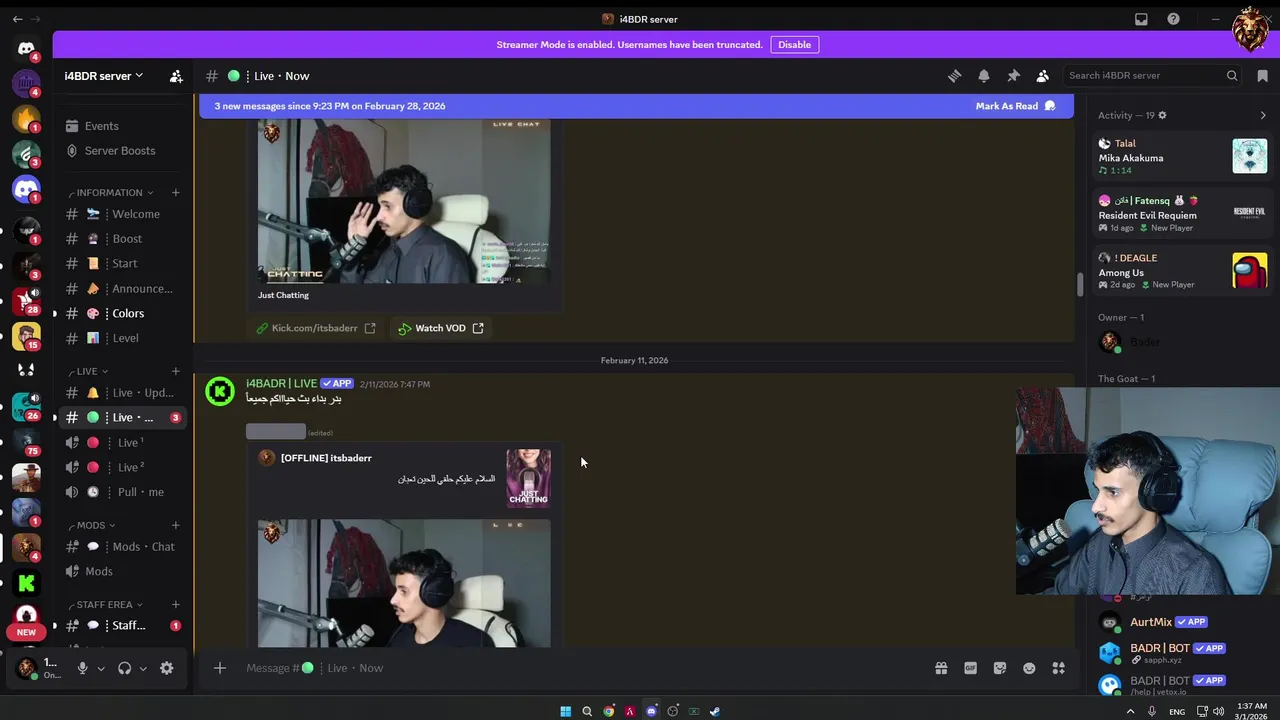Viewport: 1280px width, 720px height.
Task: Open the gift icon in message bar
Action: (941, 668)
